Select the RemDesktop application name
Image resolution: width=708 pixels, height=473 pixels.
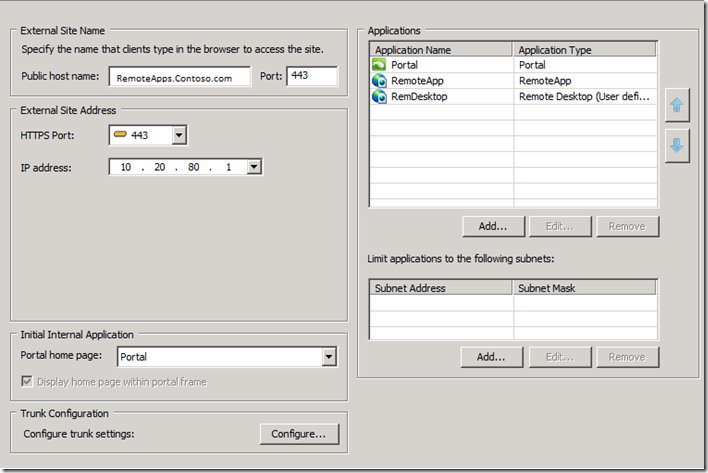click(419, 97)
